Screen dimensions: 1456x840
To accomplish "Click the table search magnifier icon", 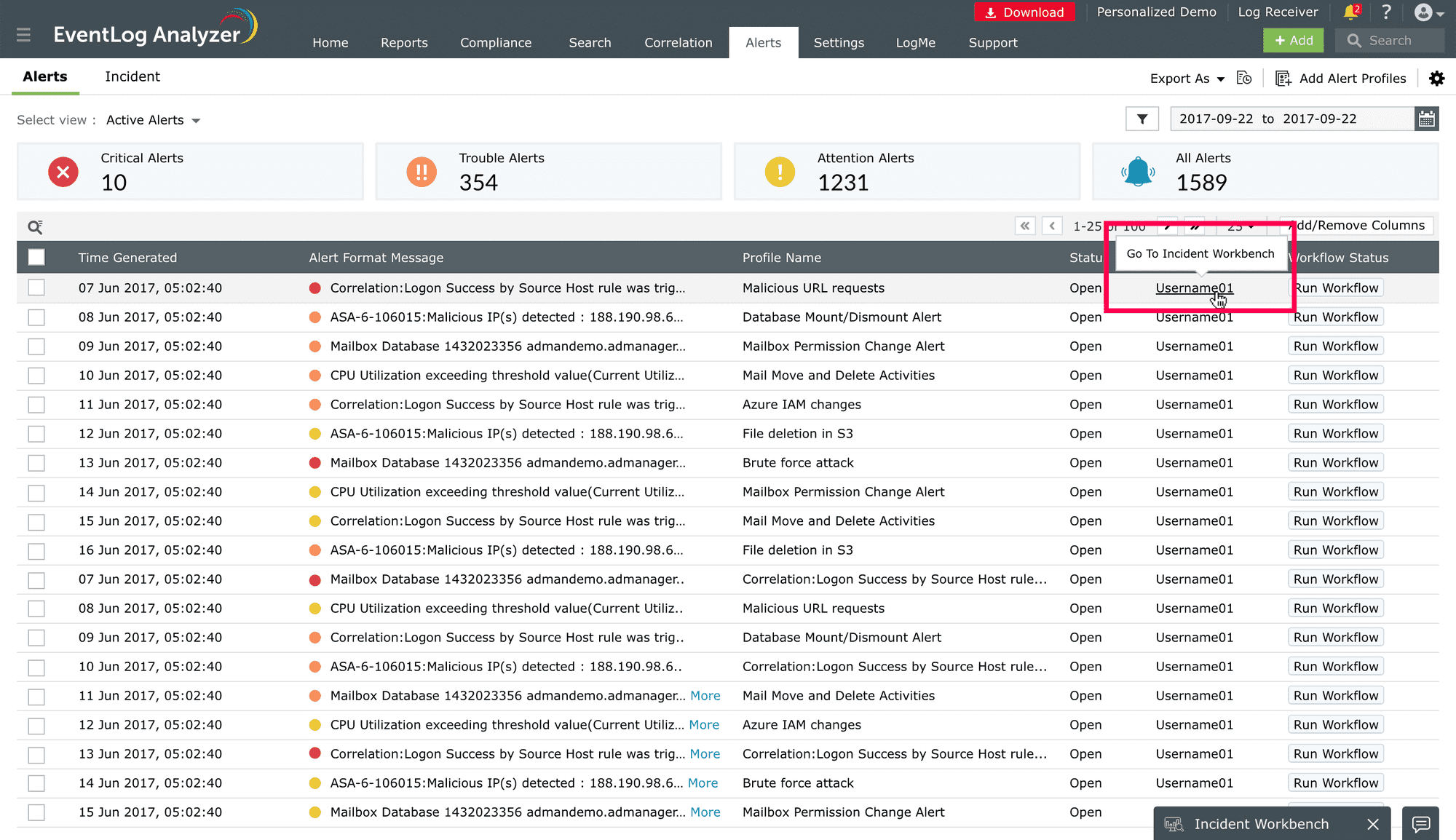I will coord(35,227).
